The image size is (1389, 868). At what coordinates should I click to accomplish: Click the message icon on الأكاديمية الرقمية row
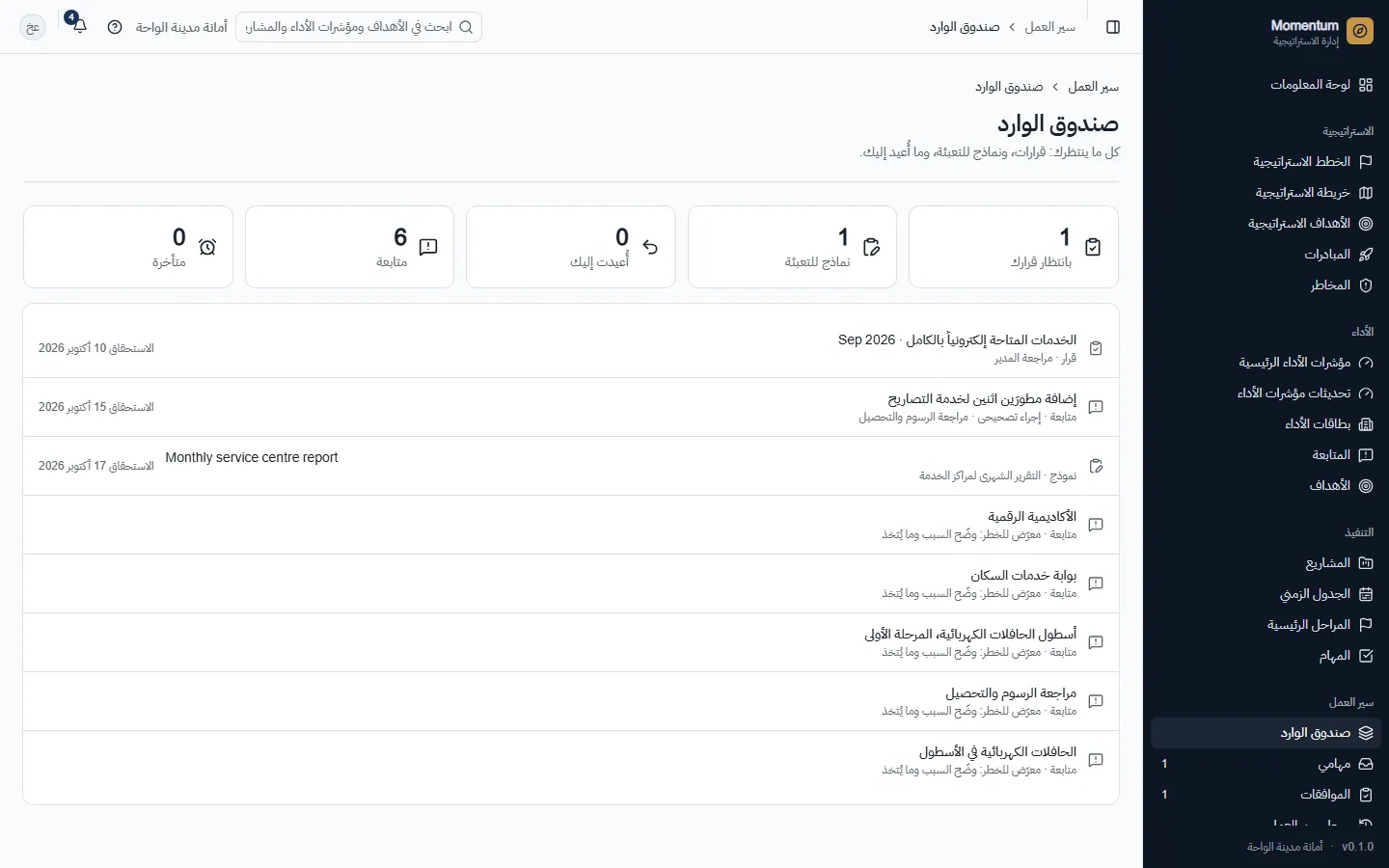tap(1096, 525)
